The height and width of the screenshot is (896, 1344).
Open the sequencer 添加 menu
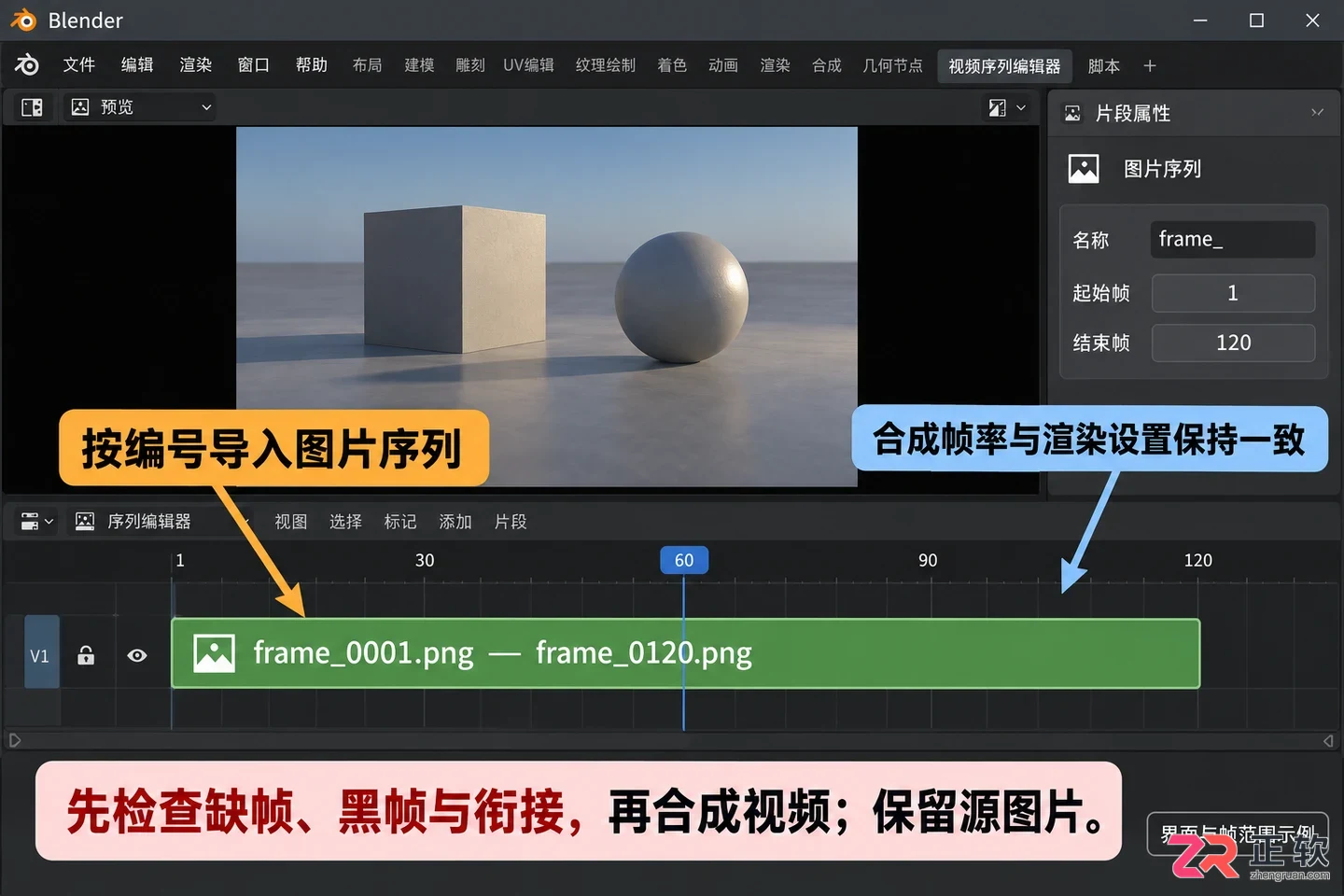[455, 522]
